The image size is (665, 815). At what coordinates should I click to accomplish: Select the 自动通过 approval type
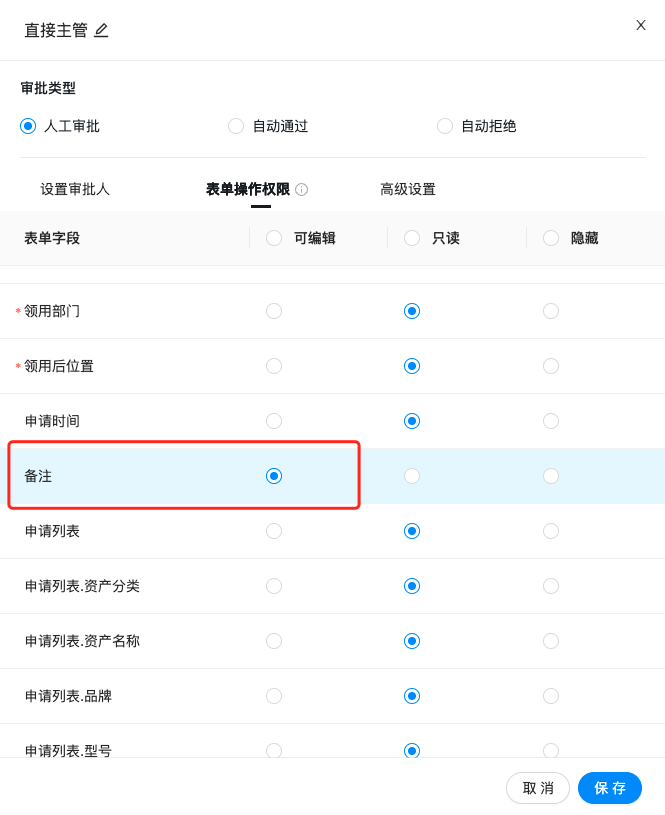(x=236, y=126)
